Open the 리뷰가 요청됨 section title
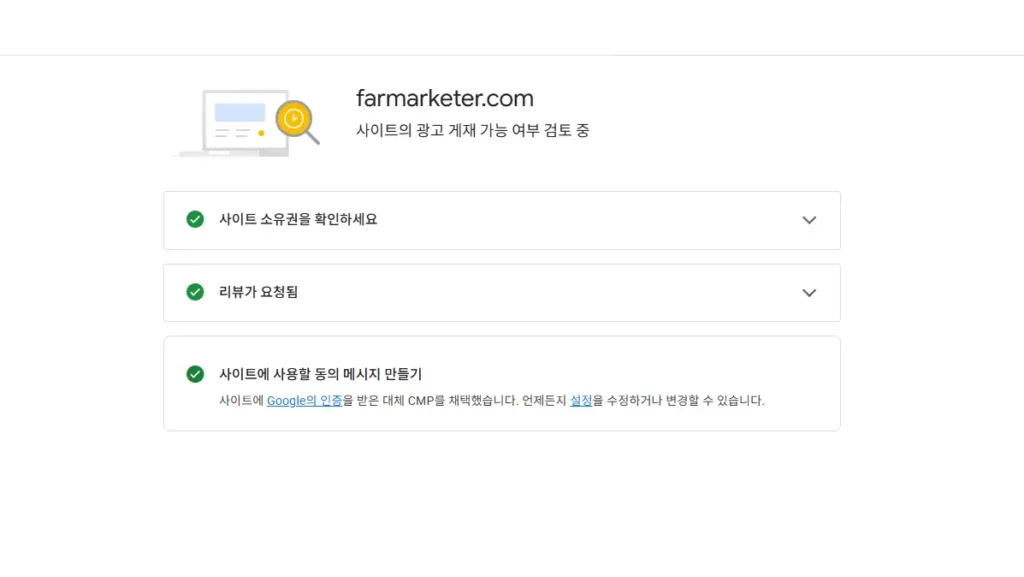 pyautogui.click(x=258, y=292)
